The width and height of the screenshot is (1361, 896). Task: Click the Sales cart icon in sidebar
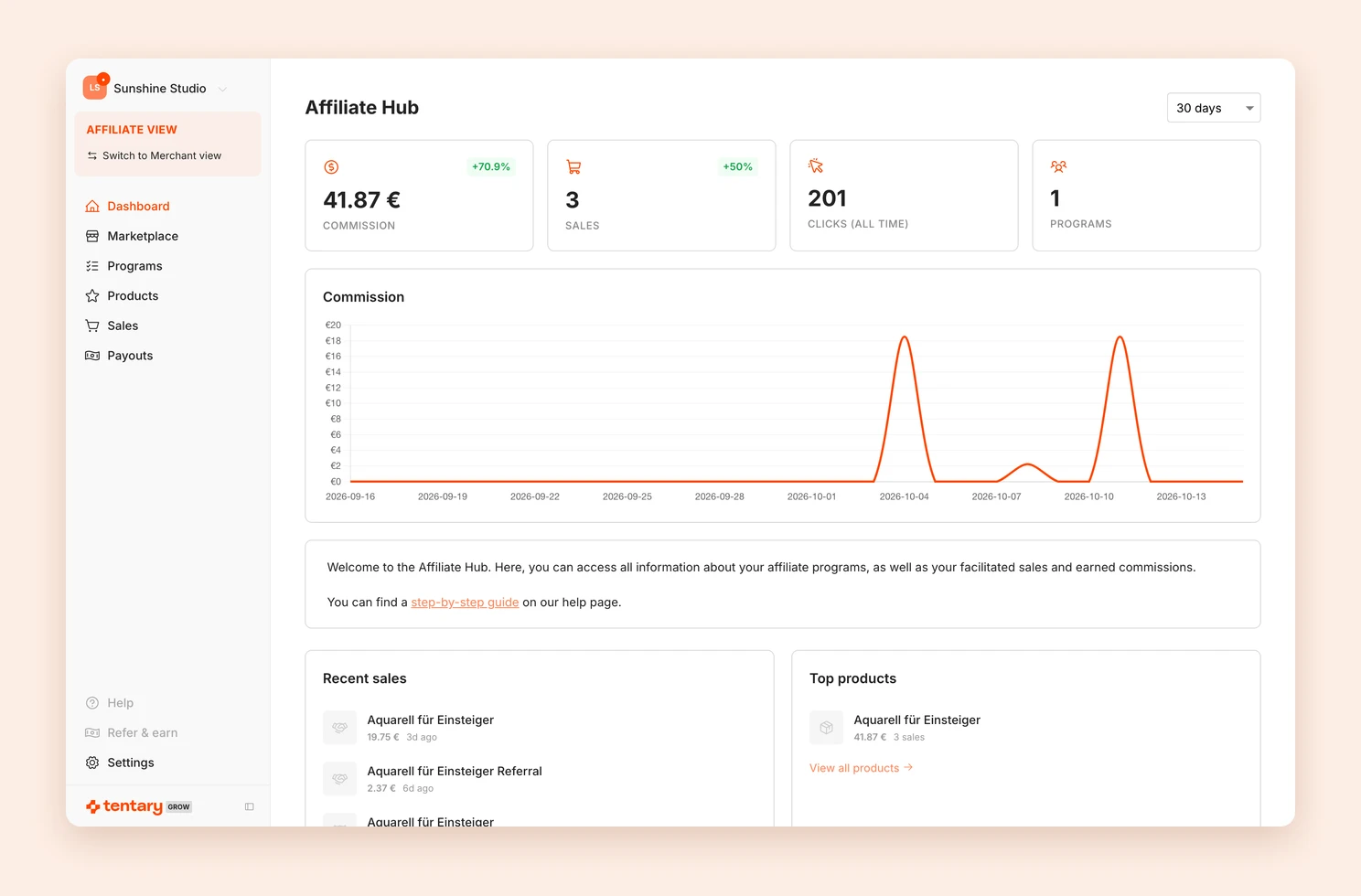(x=92, y=325)
